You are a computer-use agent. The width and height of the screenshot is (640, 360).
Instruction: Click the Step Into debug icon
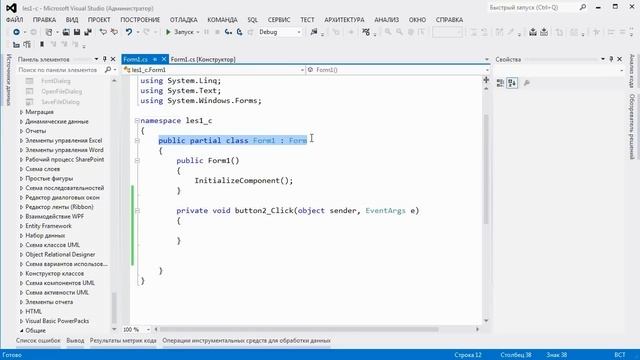pos(228,32)
